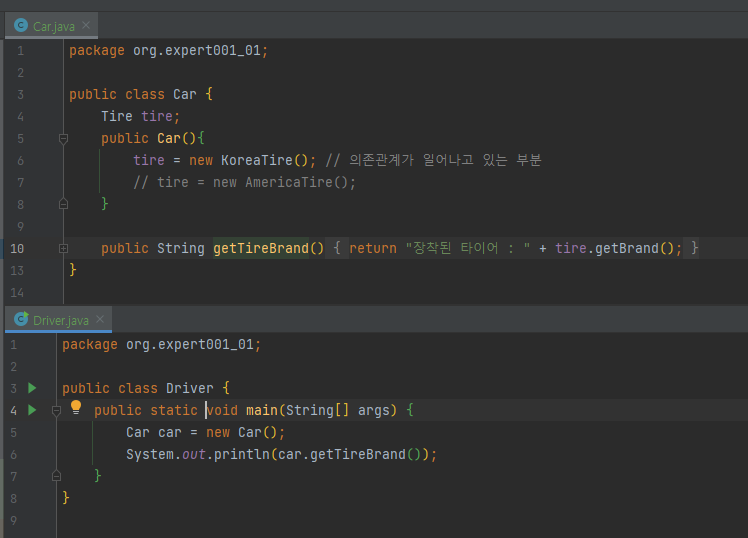Click the Driver.java runnable class icon
The height and width of the screenshot is (538, 748).
click(x=21, y=319)
